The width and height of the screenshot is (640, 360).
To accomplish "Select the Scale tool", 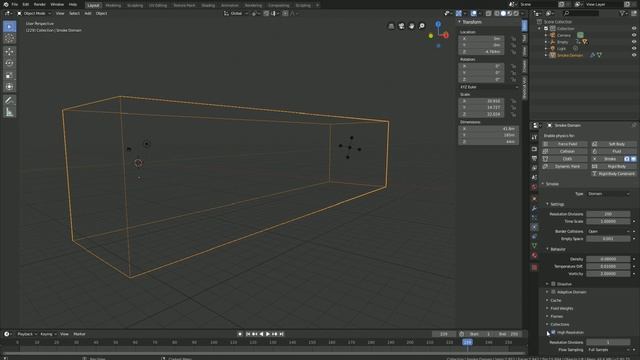I will click(9, 75).
